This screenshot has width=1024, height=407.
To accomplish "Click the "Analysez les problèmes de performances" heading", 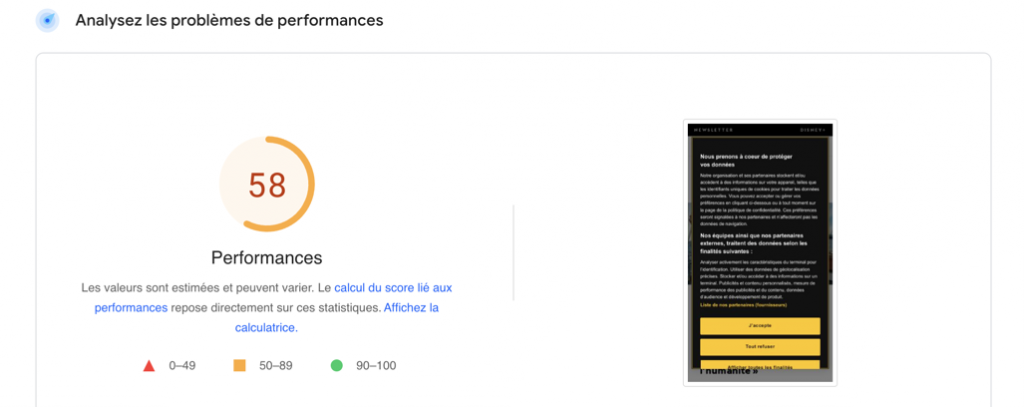I will click(x=229, y=20).
